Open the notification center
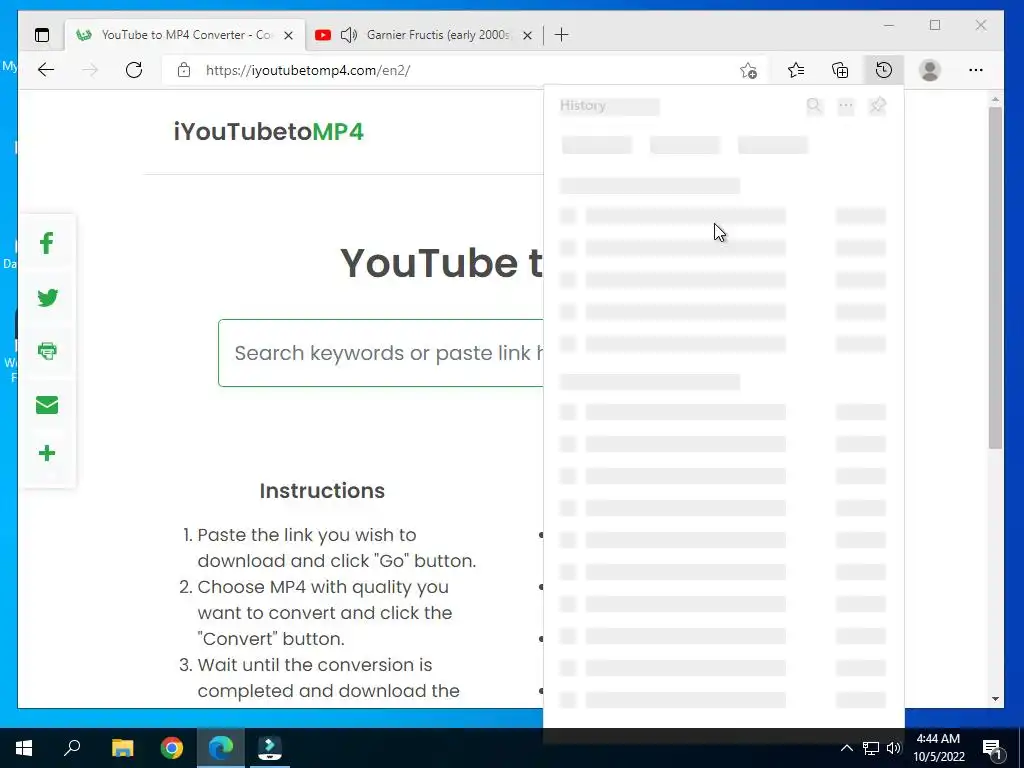 (x=993, y=748)
